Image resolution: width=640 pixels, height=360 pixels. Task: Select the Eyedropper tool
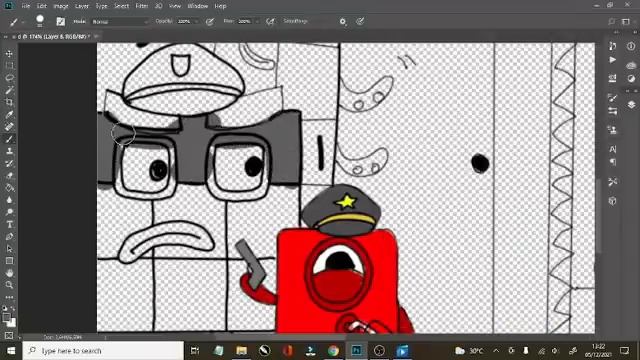click(x=9, y=115)
